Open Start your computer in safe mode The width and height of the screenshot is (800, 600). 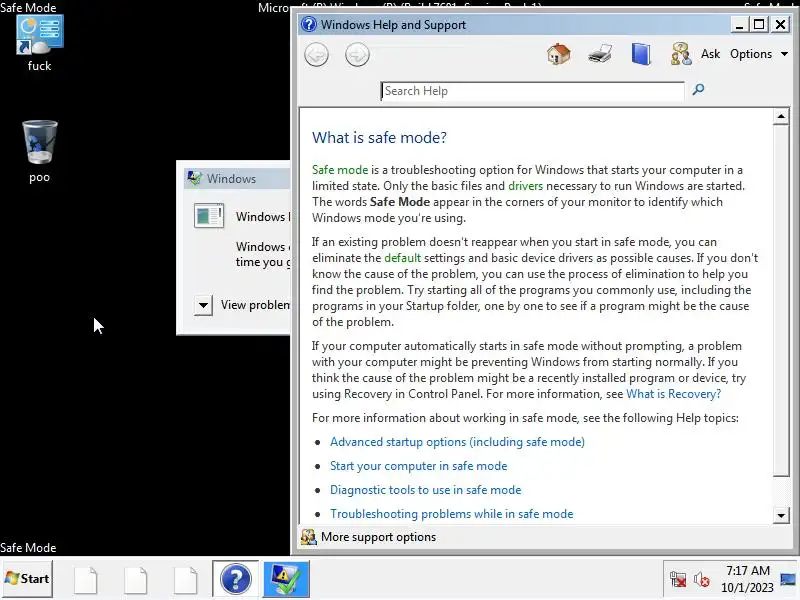pos(418,466)
